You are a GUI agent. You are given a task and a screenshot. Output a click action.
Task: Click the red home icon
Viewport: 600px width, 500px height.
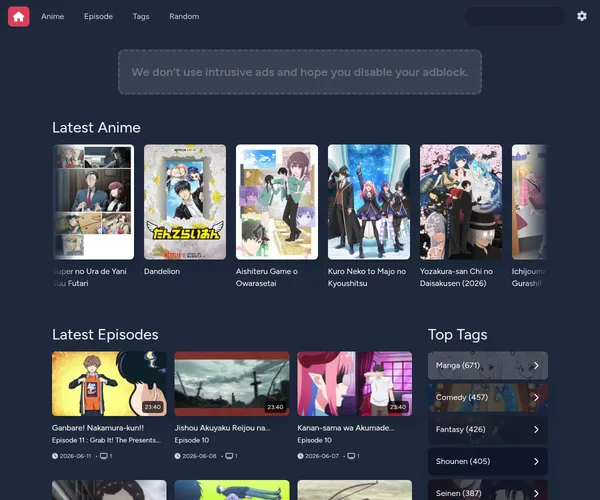click(x=18, y=16)
